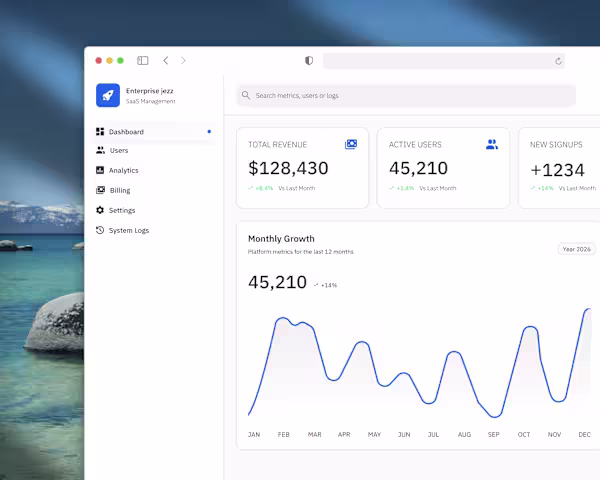This screenshot has width=600, height=480.
Task: Close the browser window with red button
Action: click(99, 60)
